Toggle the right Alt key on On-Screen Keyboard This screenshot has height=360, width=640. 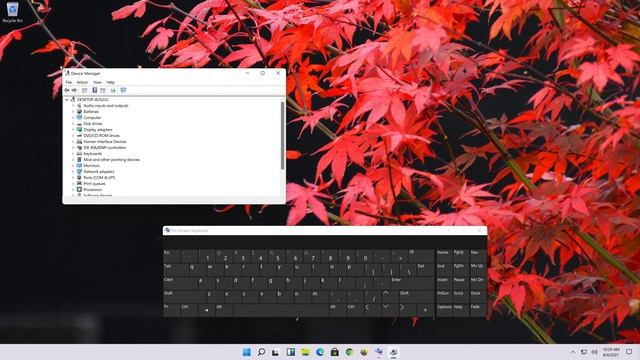click(x=338, y=309)
